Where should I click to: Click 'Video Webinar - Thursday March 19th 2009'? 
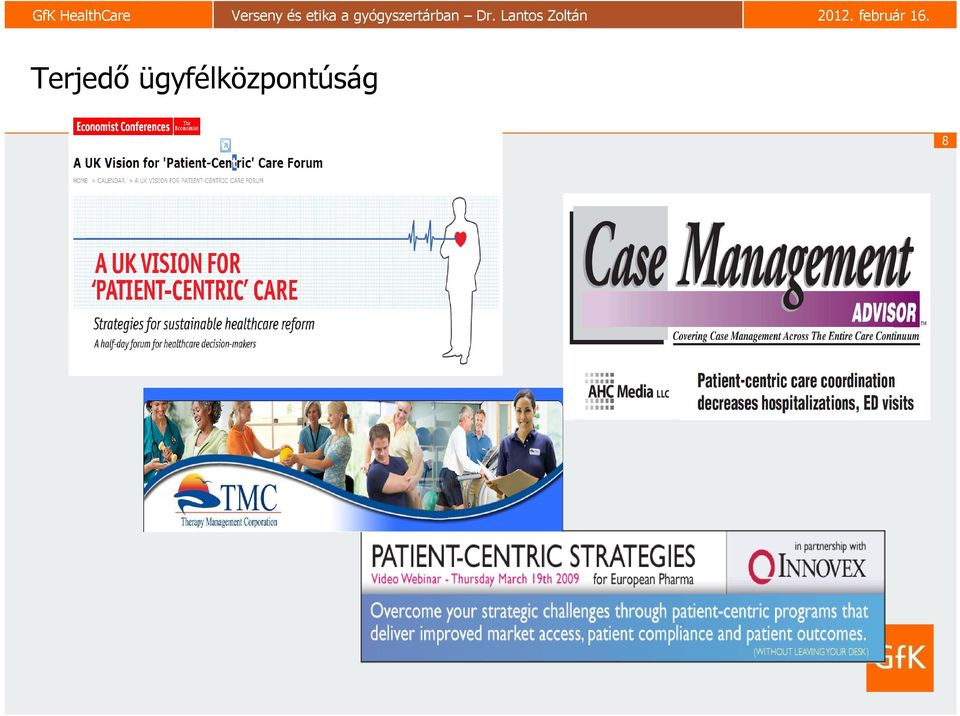click(x=475, y=579)
